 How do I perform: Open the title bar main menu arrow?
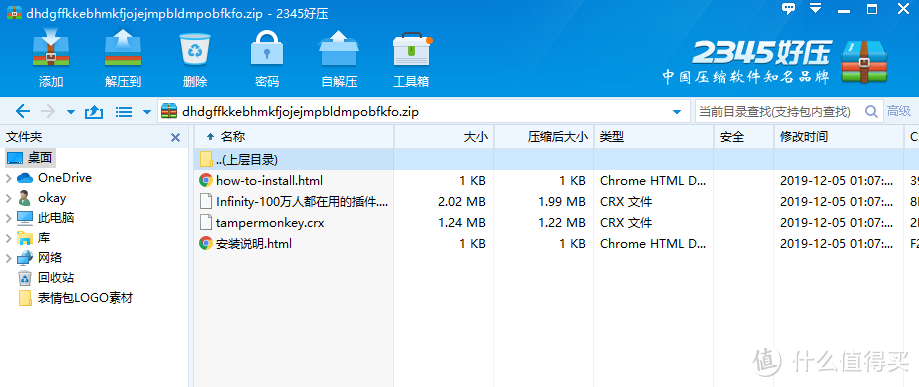point(815,8)
